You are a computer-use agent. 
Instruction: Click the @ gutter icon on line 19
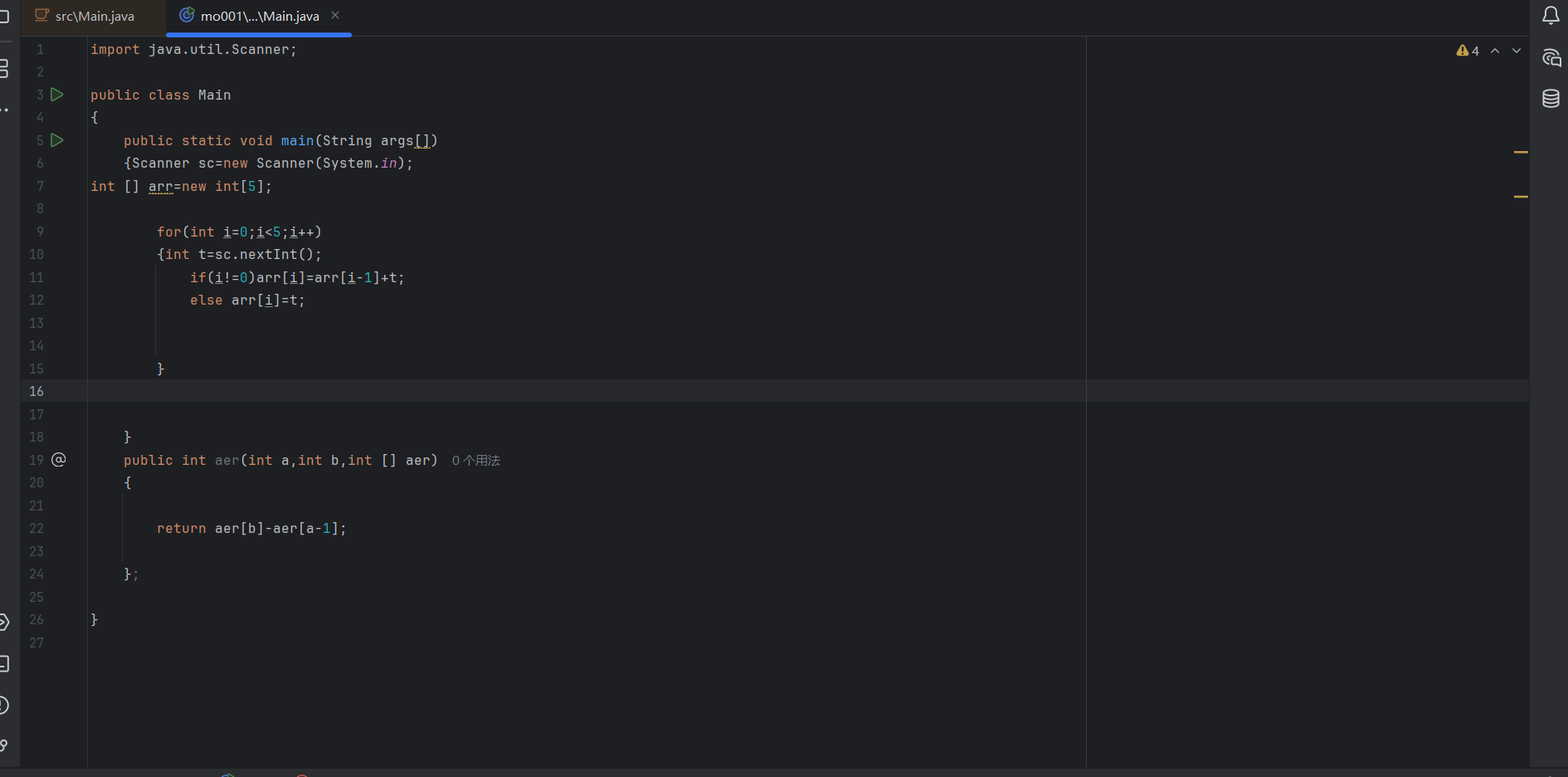click(x=59, y=460)
